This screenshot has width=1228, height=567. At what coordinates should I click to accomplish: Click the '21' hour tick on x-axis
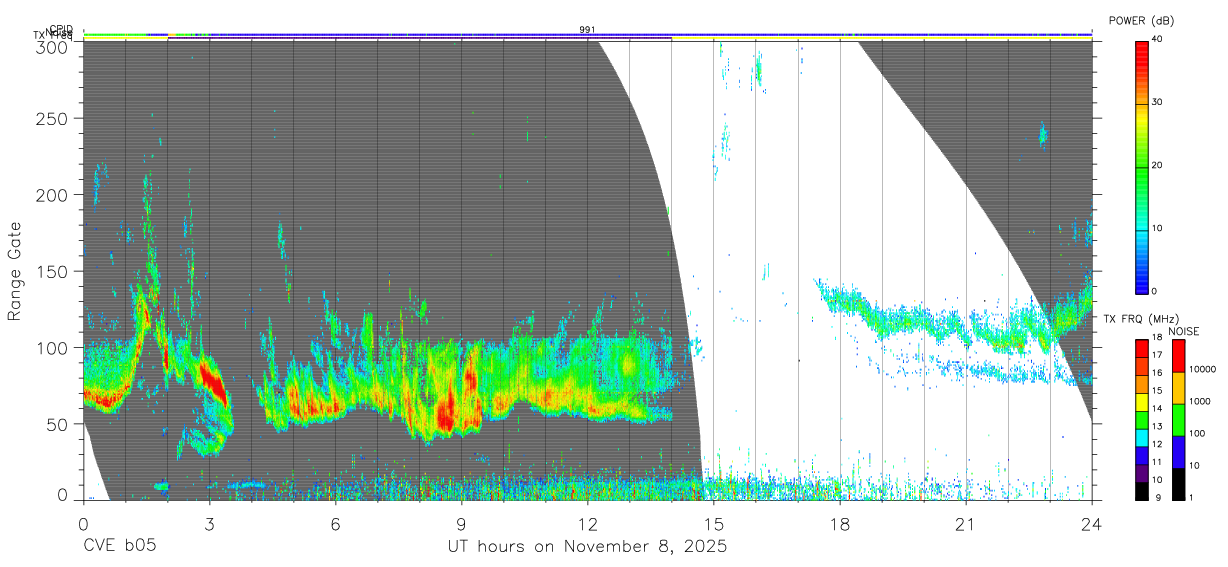point(966,523)
